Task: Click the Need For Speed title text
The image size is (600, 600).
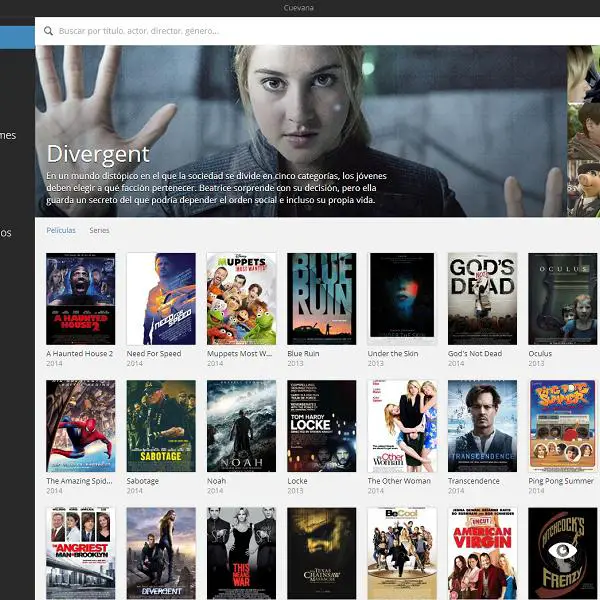Action: tap(154, 354)
